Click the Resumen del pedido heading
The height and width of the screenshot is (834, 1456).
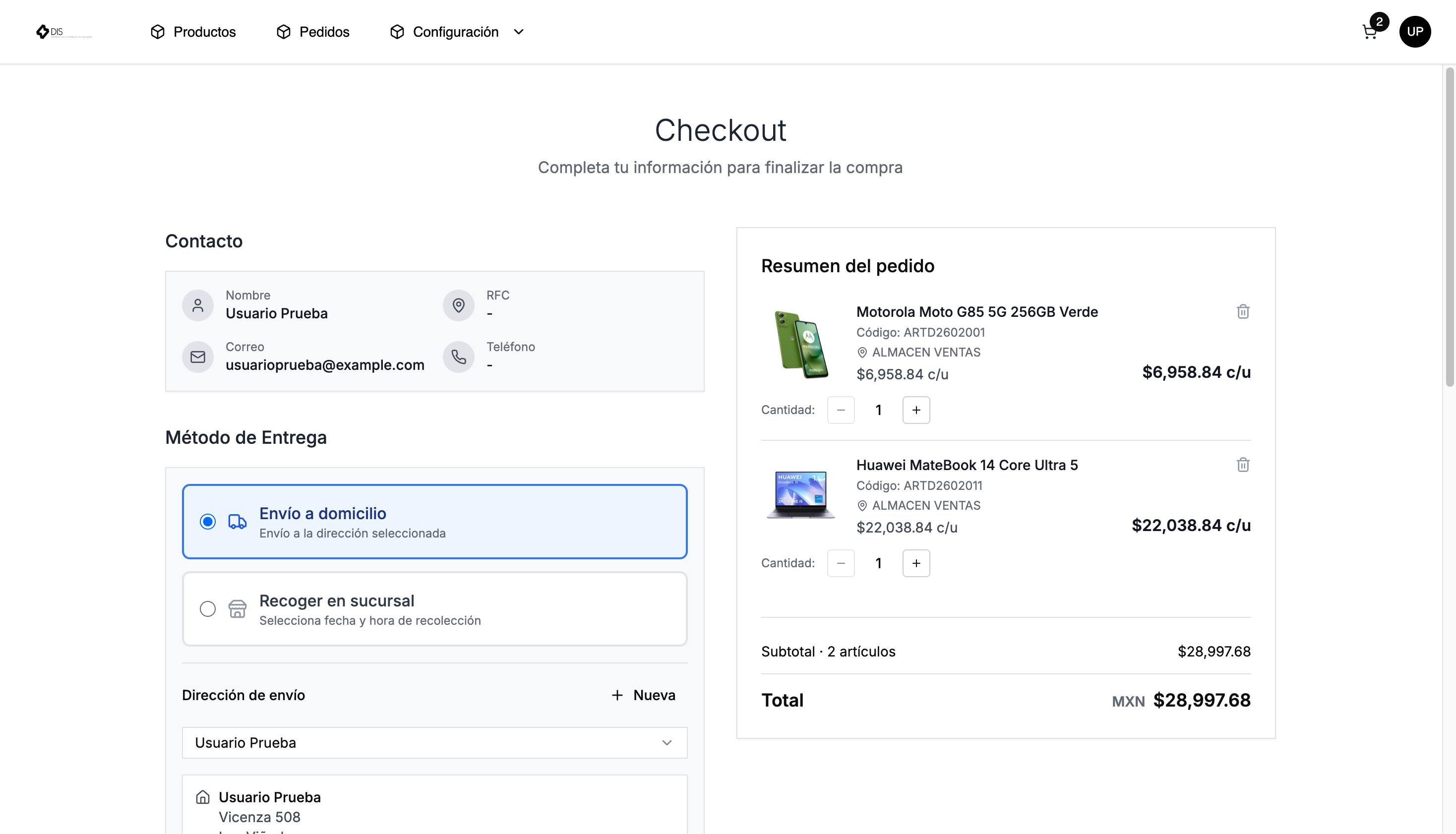tap(848, 266)
